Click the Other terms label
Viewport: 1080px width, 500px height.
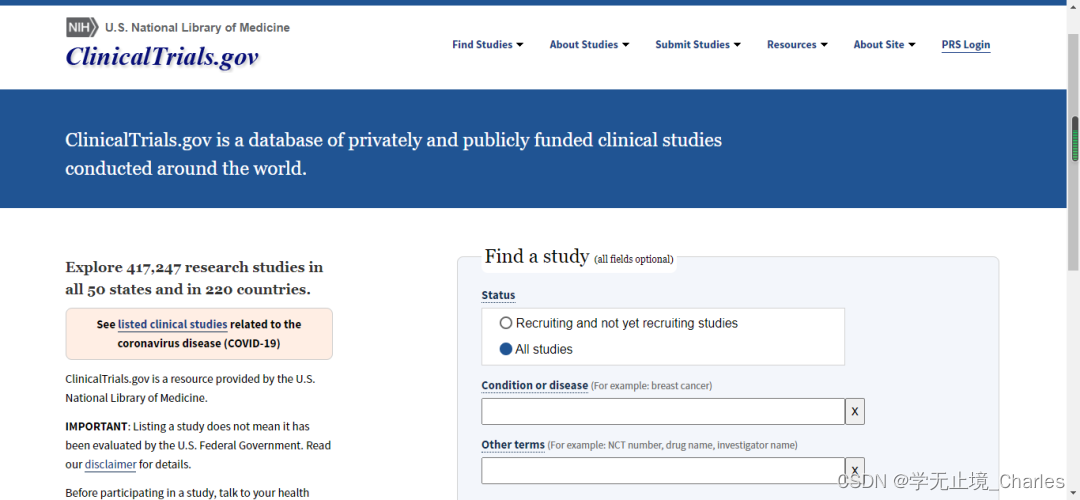tap(513, 445)
